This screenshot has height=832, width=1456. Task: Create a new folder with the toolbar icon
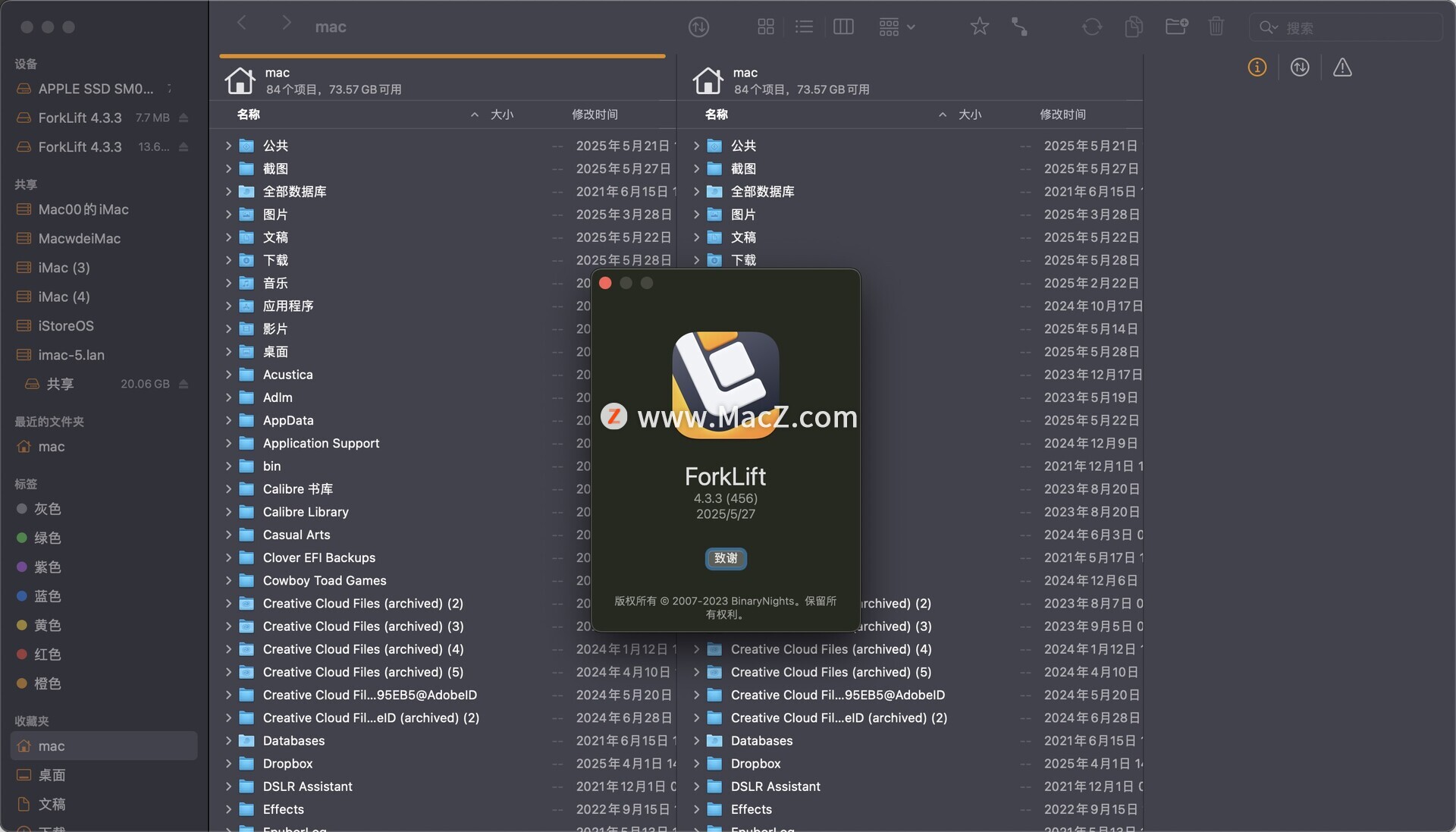tap(1176, 27)
